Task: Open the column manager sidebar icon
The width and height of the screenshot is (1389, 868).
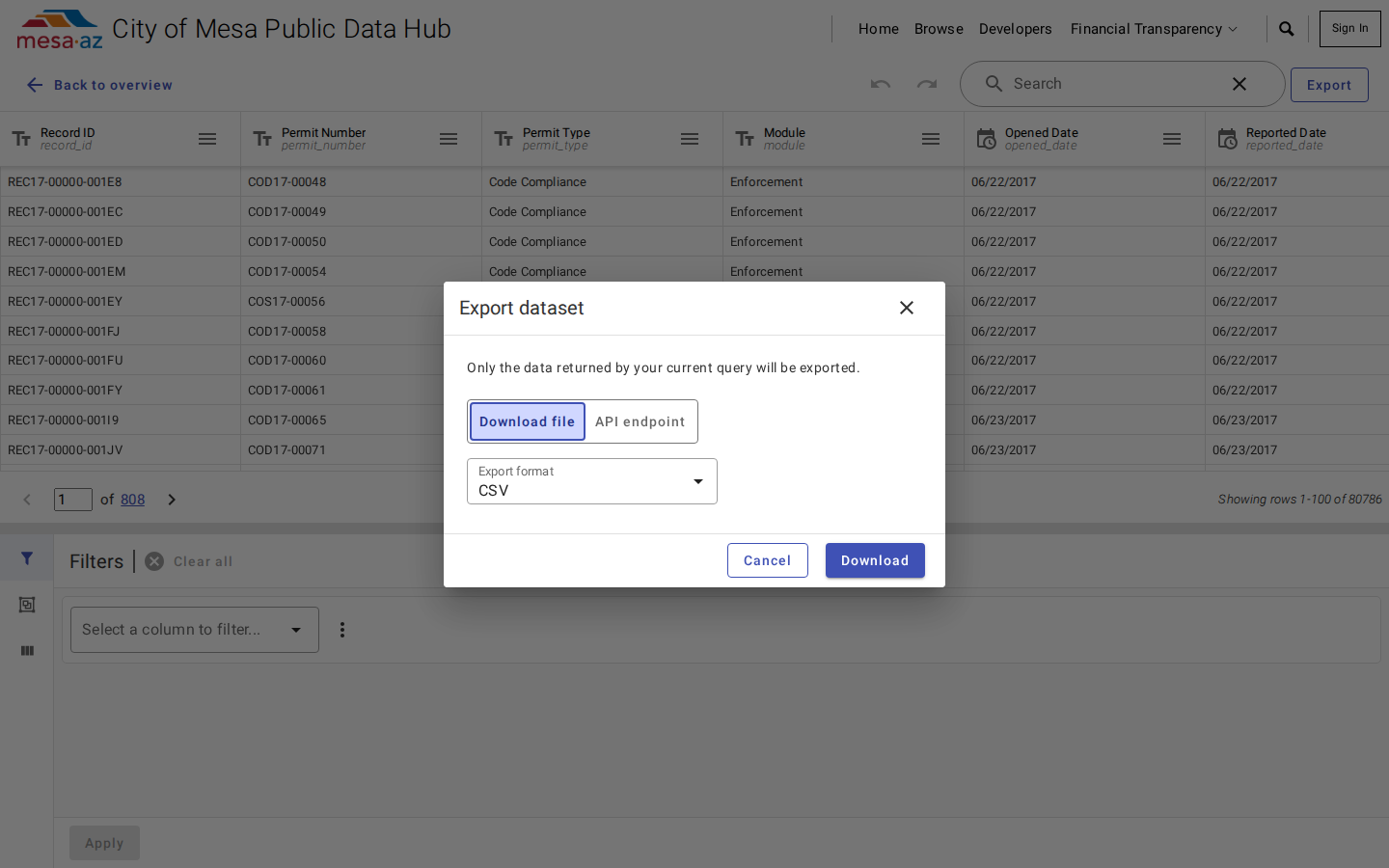Action: [x=27, y=651]
